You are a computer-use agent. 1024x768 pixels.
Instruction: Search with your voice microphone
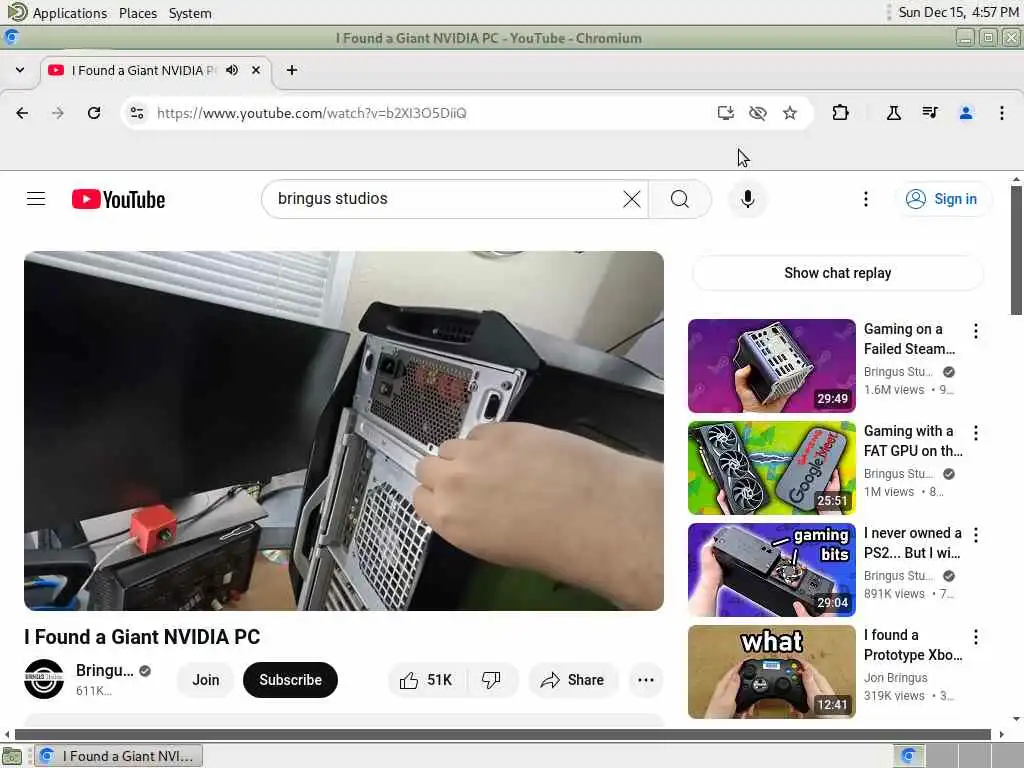point(748,199)
